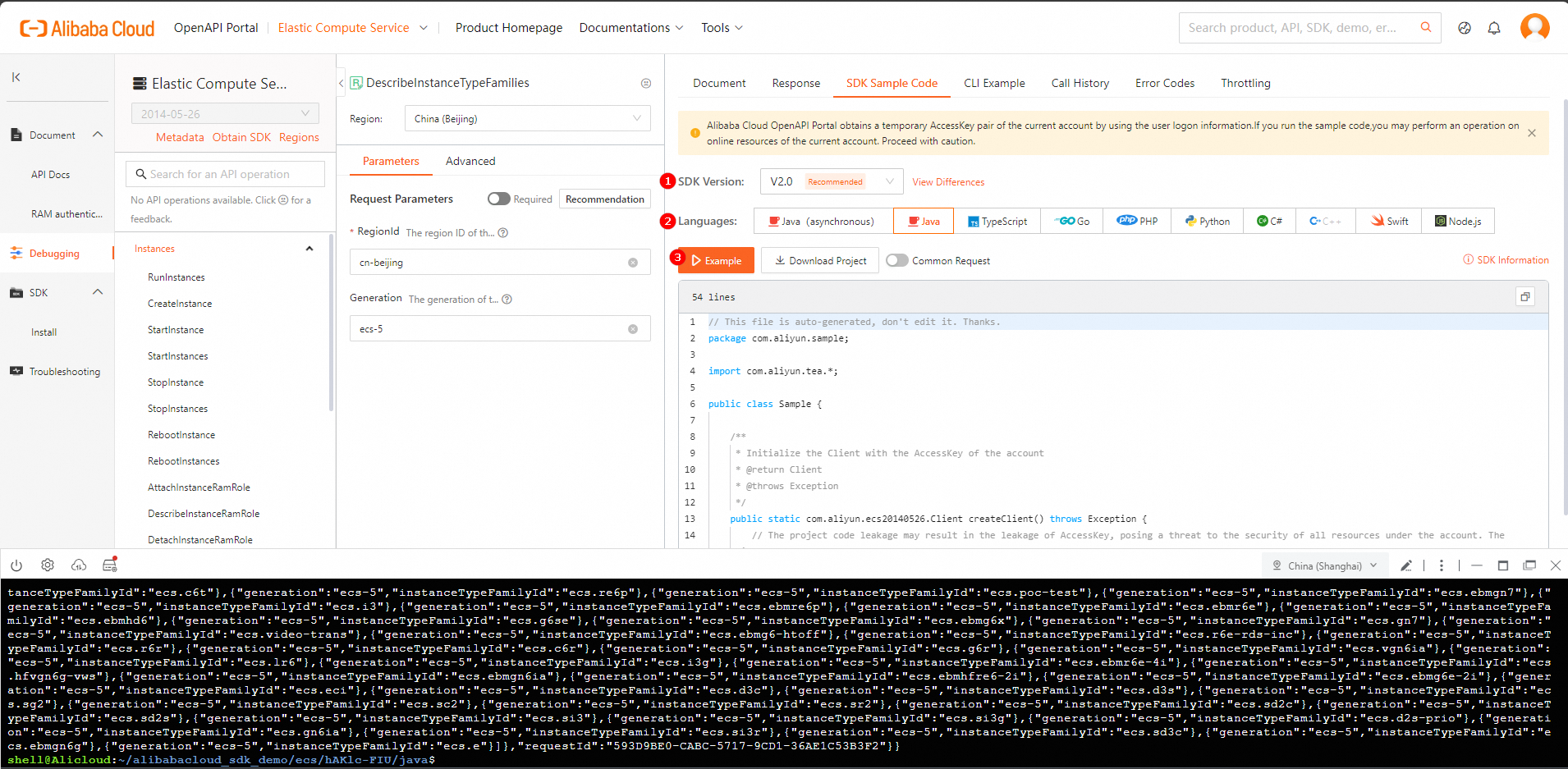The height and width of the screenshot is (769, 1568).
Task: Run the Example button
Action: coord(716,261)
